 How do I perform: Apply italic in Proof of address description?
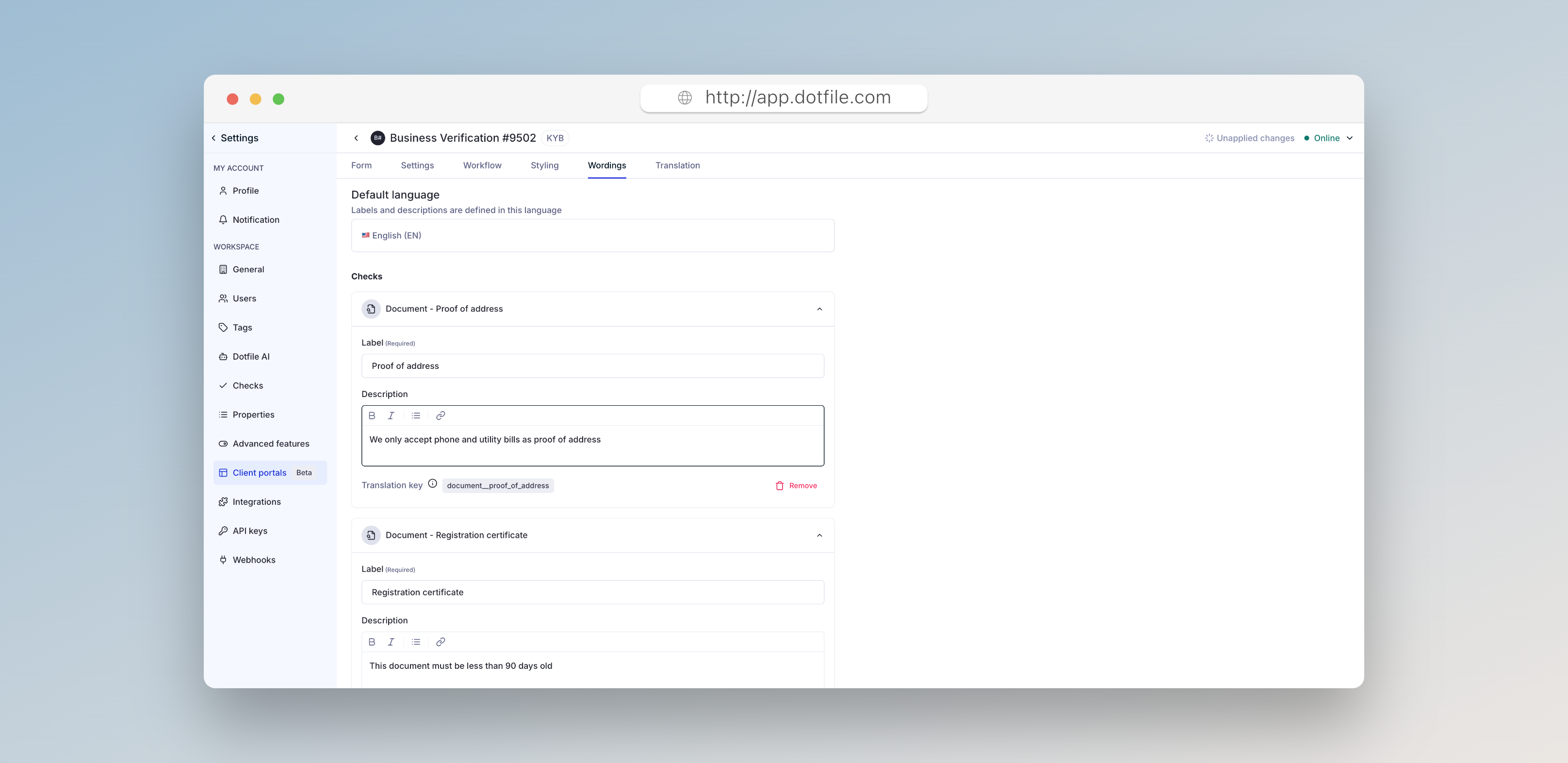391,415
